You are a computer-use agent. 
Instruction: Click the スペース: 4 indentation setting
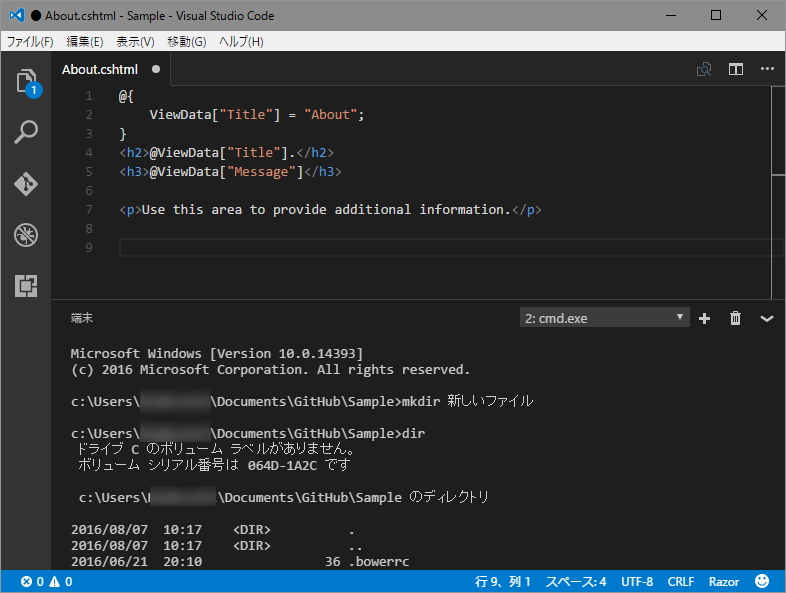575,581
